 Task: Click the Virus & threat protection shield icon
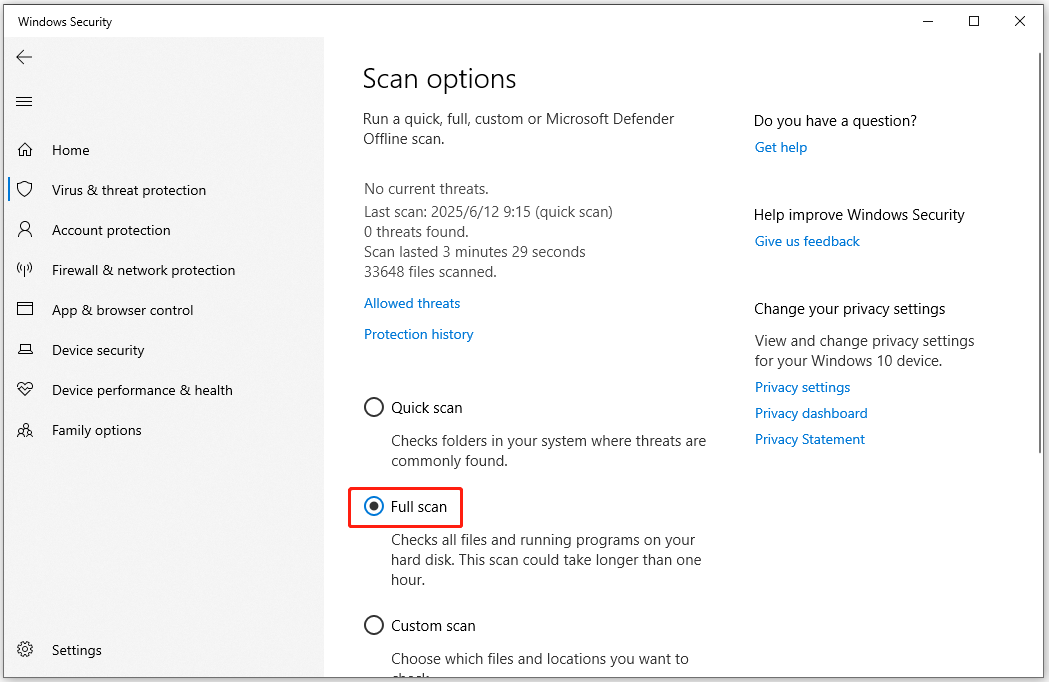(25, 189)
